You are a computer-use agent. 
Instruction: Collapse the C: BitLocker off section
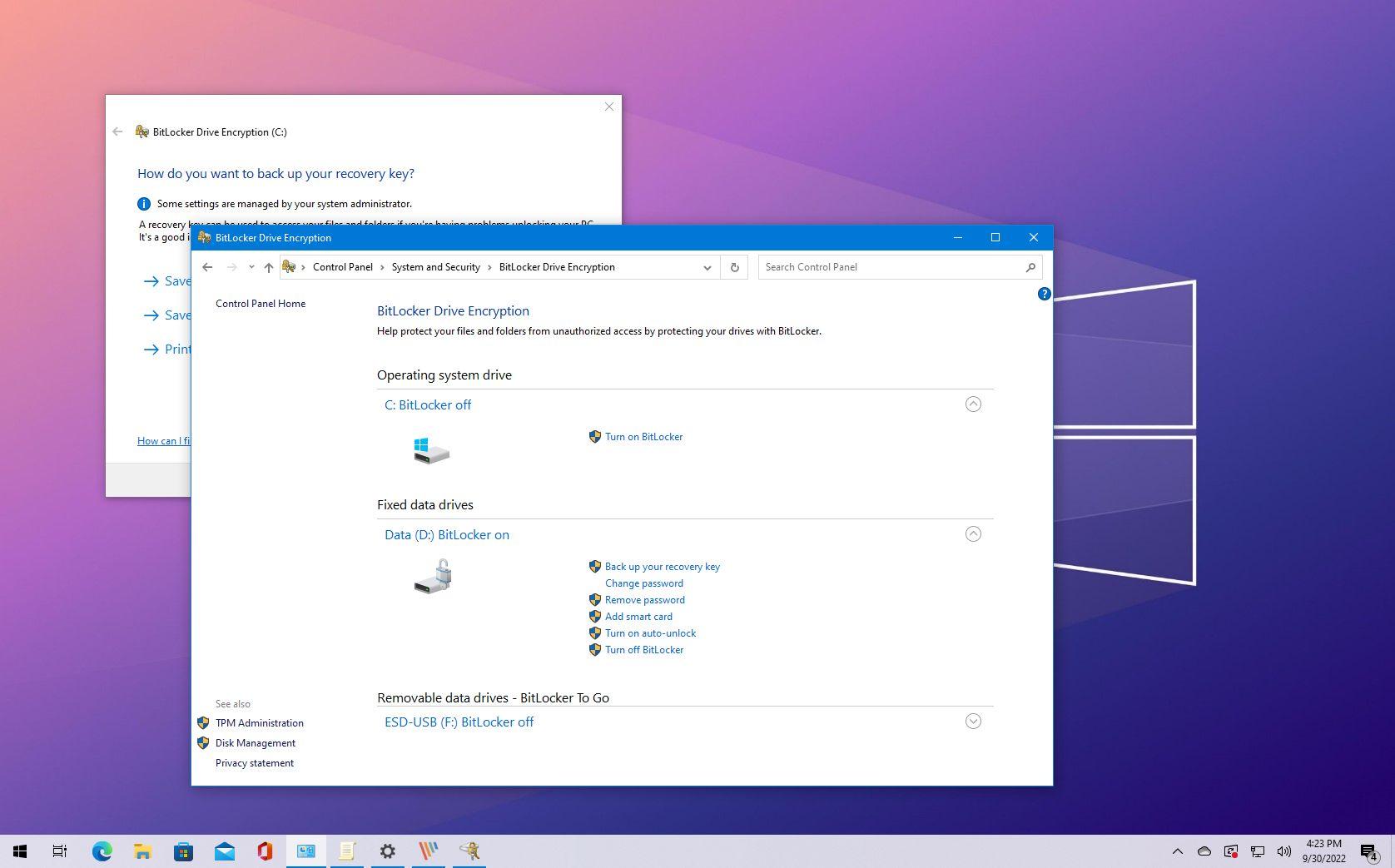[972, 404]
